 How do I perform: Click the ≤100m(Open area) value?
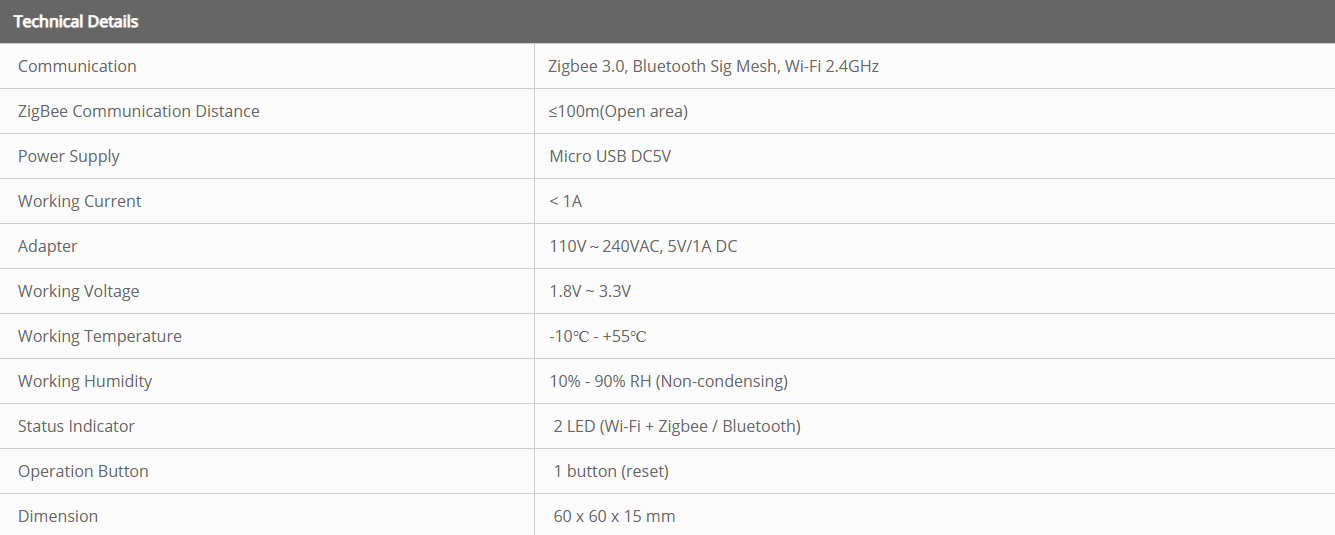(618, 111)
